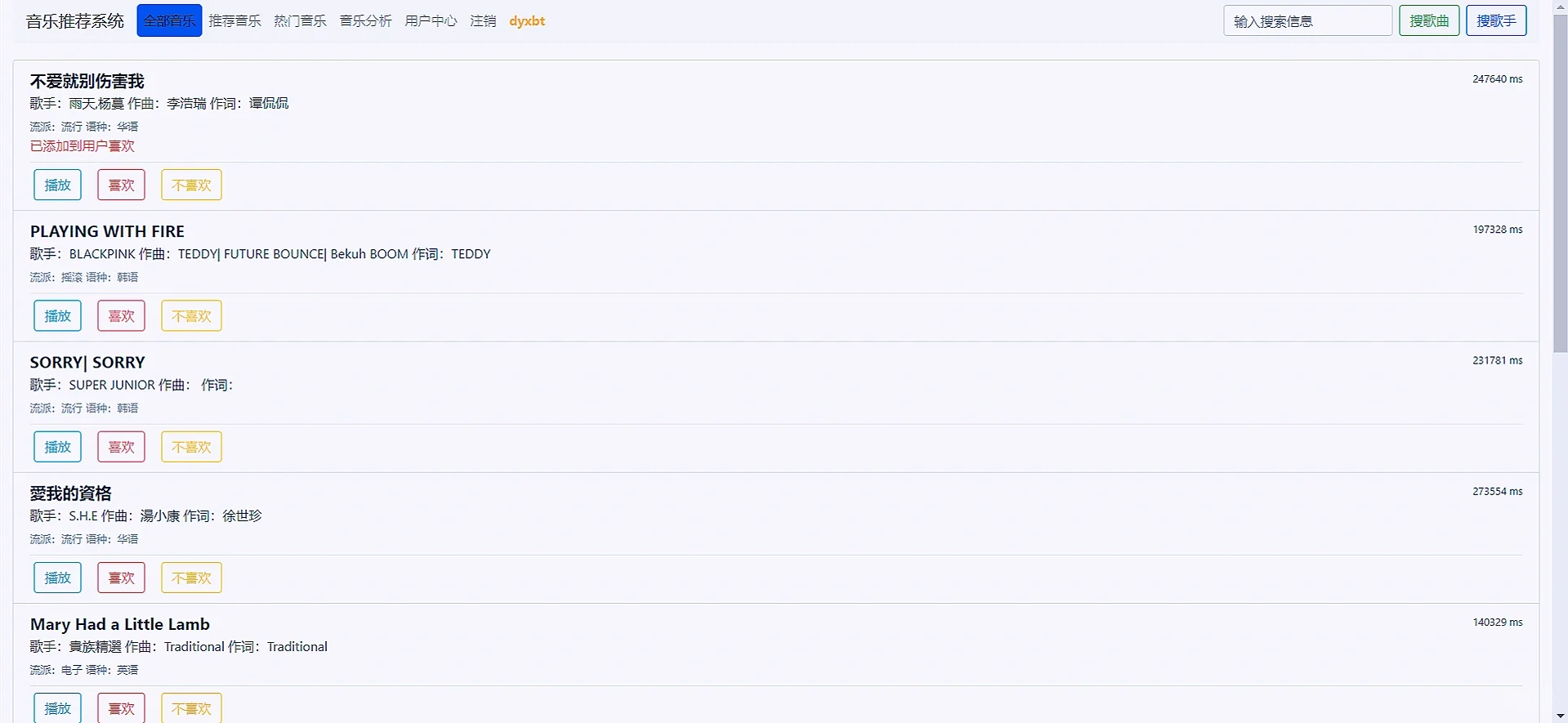
Task: Click the scrollbar down arrow
Action: (1560, 716)
